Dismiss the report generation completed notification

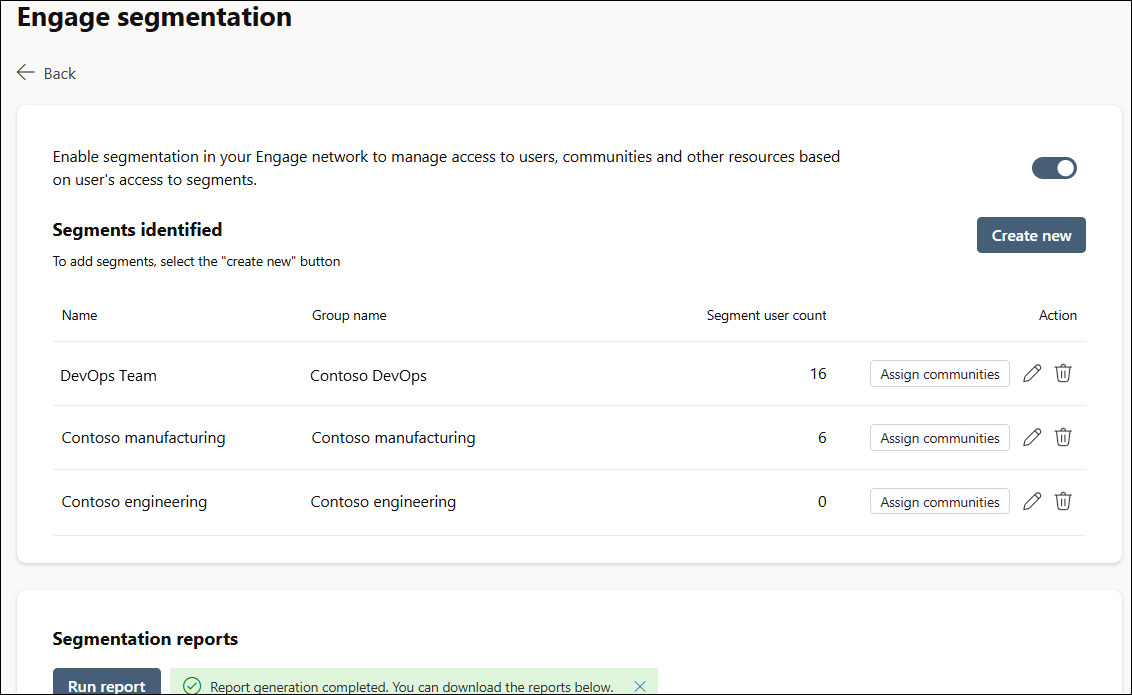(x=640, y=686)
